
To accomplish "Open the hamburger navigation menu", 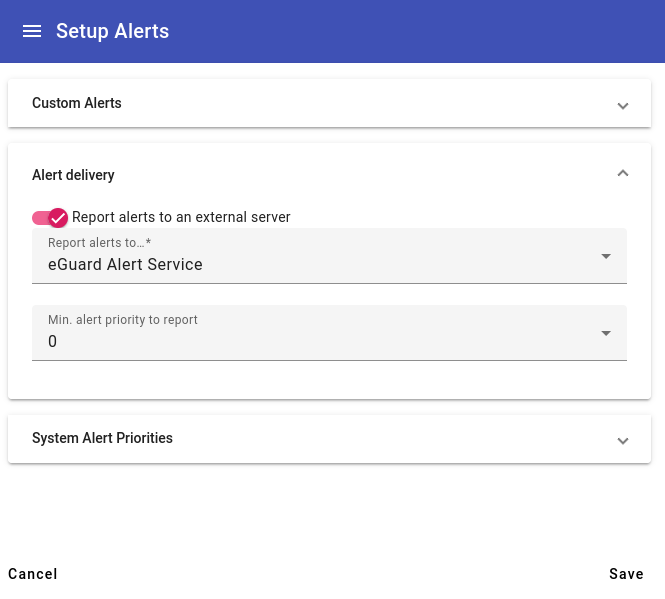I will [32, 31].
